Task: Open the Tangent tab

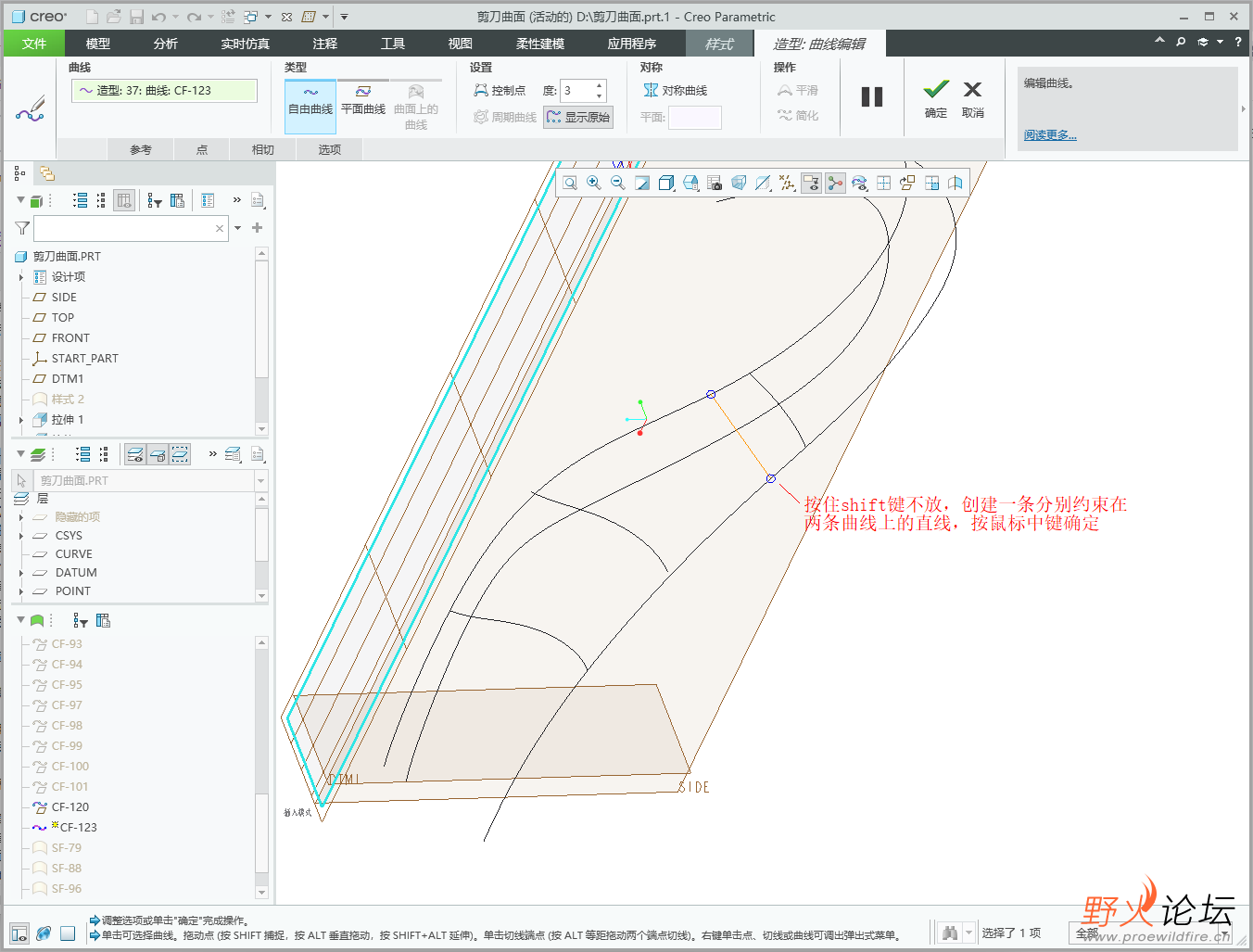Action: pyautogui.click(x=263, y=149)
